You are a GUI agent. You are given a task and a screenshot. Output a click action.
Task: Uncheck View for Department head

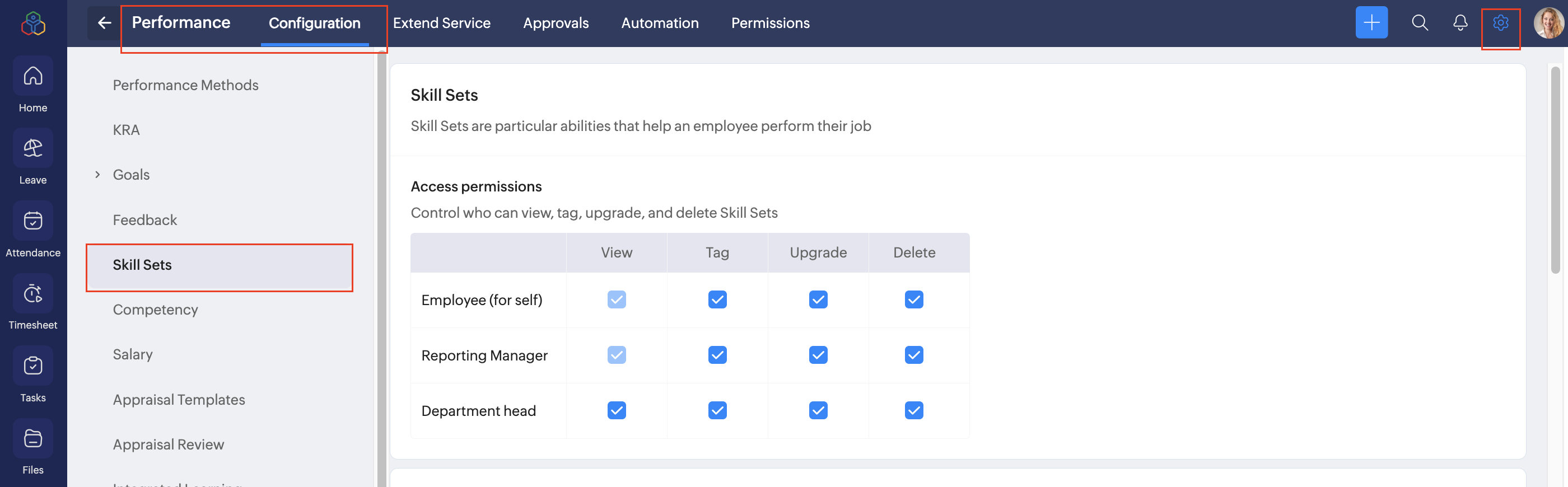pyautogui.click(x=616, y=410)
